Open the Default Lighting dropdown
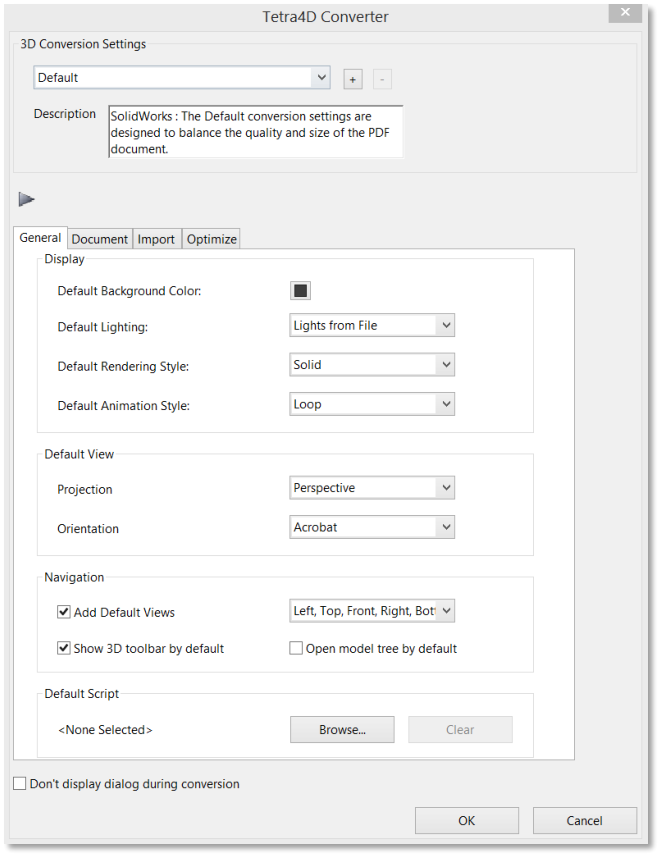The image size is (661, 857). pos(372,325)
